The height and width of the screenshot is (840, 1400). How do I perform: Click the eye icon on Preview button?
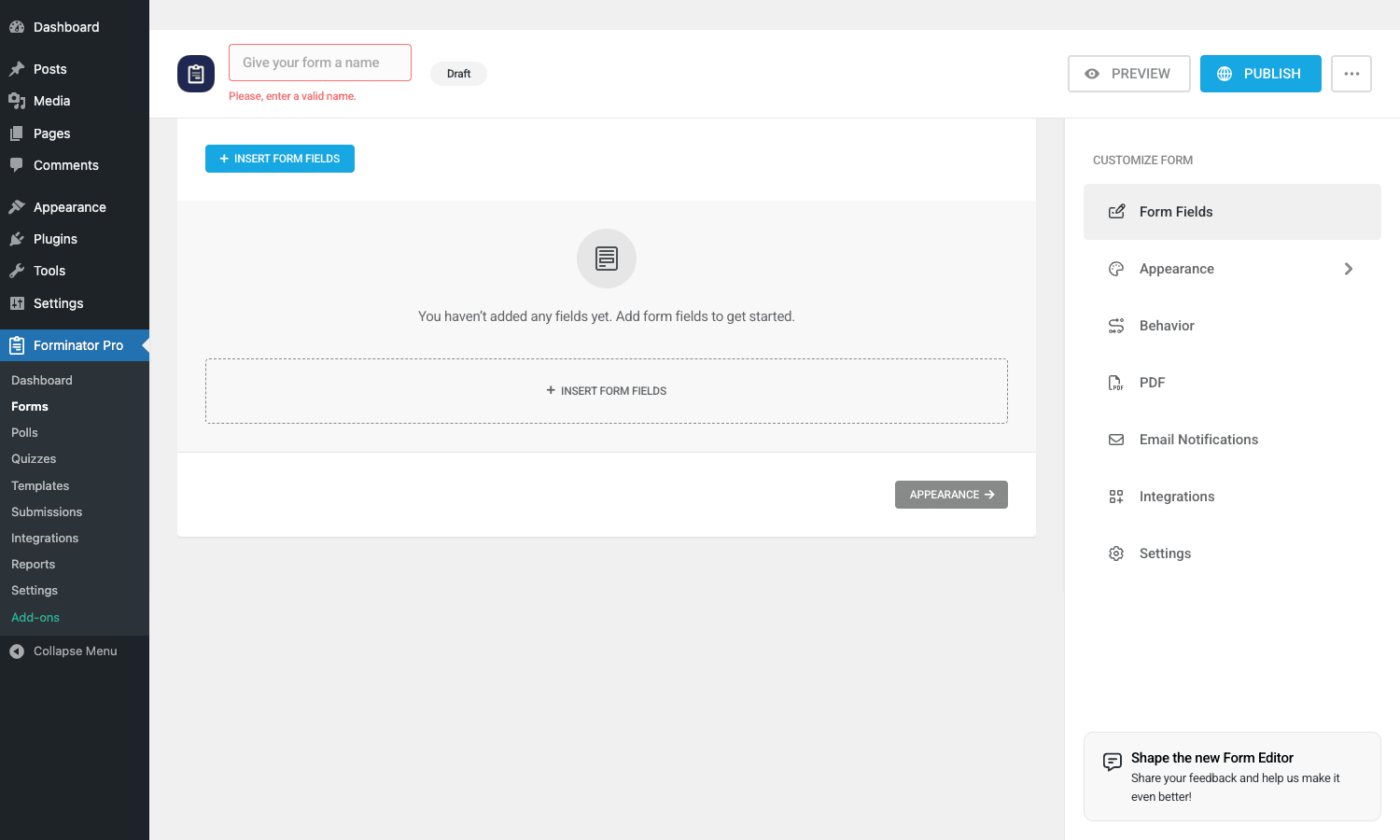pyautogui.click(x=1092, y=74)
